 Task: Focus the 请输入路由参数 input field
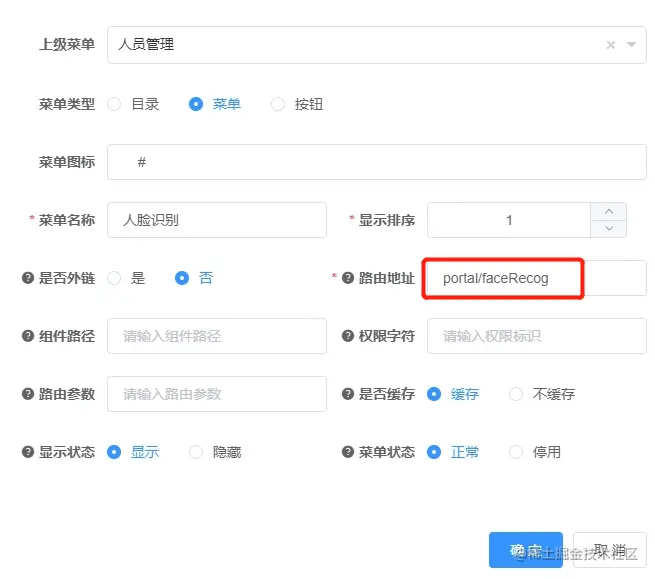[x=217, y=394]
